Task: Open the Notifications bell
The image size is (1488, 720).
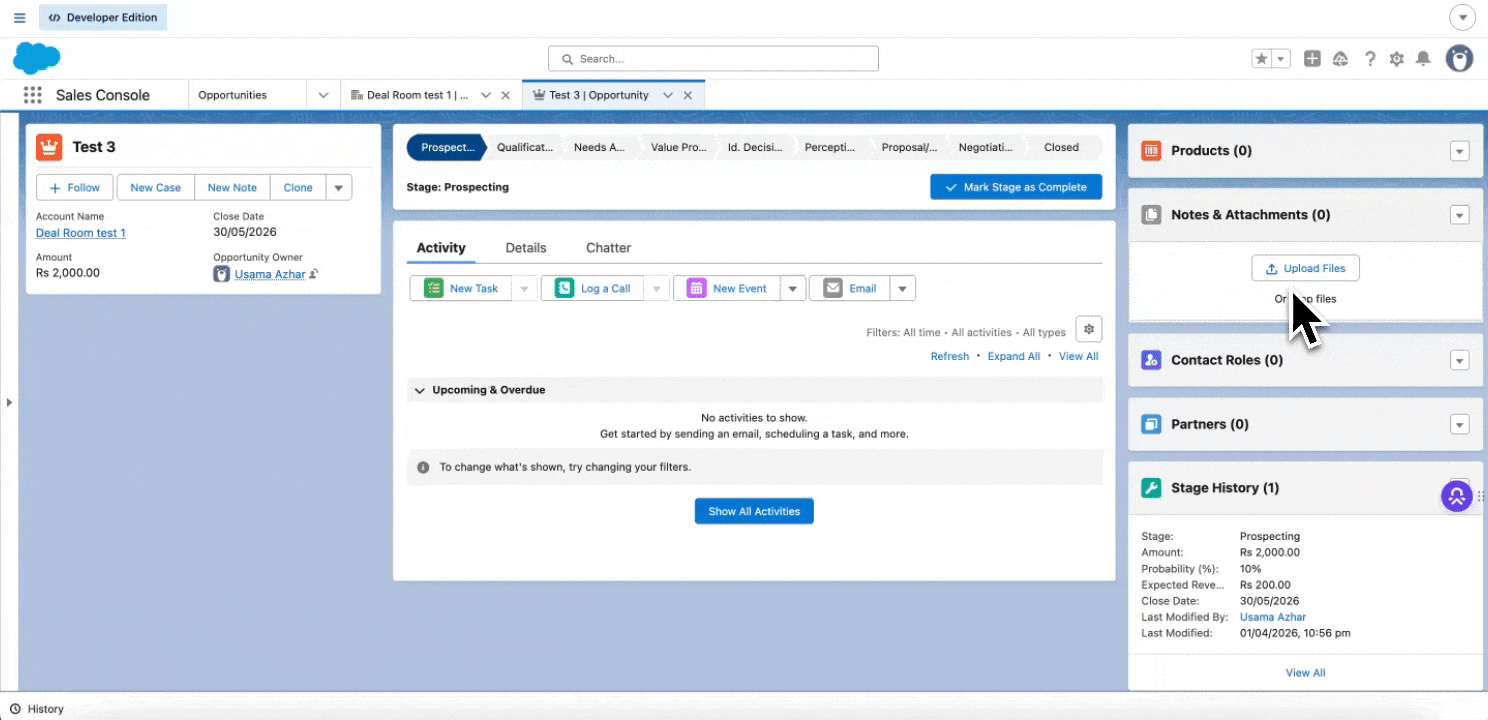Action: pos(1424,59)
